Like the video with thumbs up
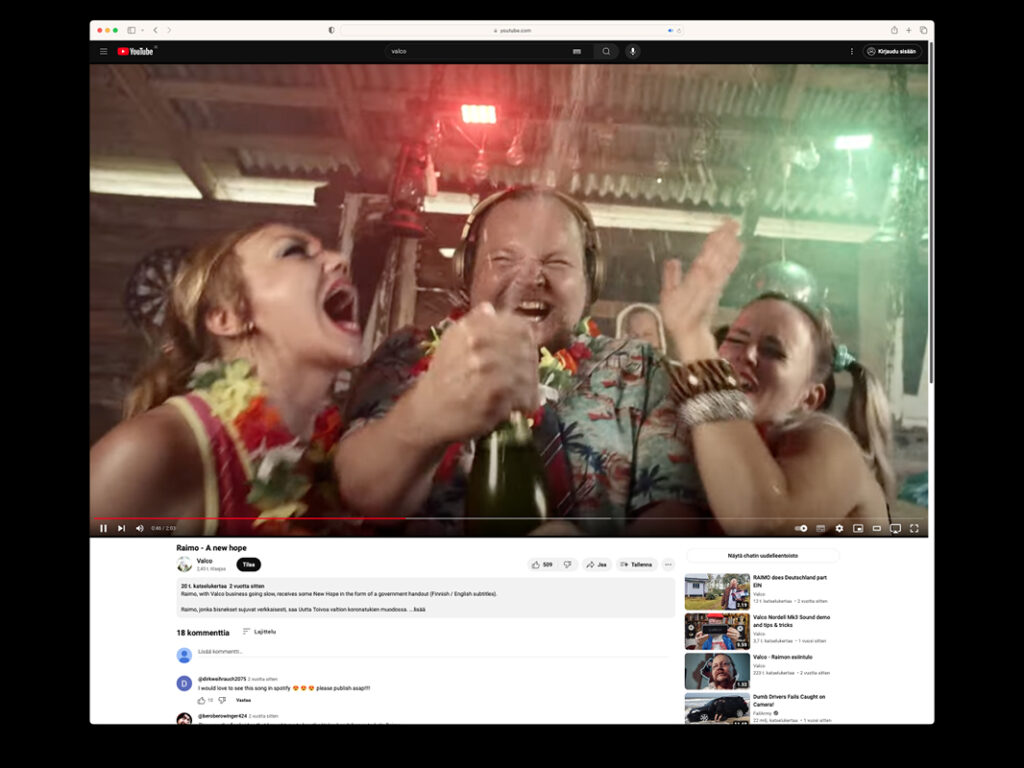The image size is (1024, 768). point(543,564)
